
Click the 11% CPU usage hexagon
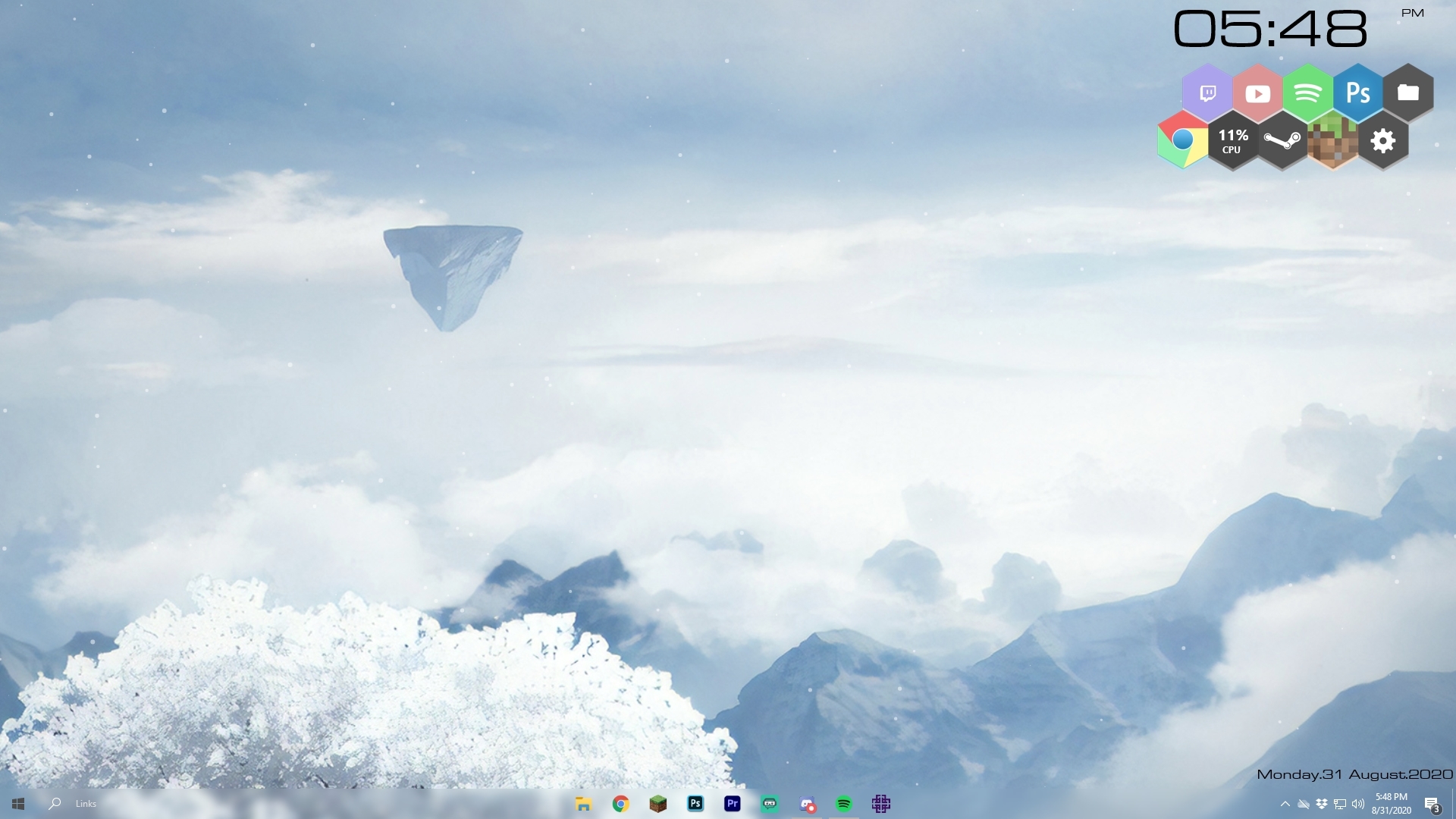[1232, 141]
